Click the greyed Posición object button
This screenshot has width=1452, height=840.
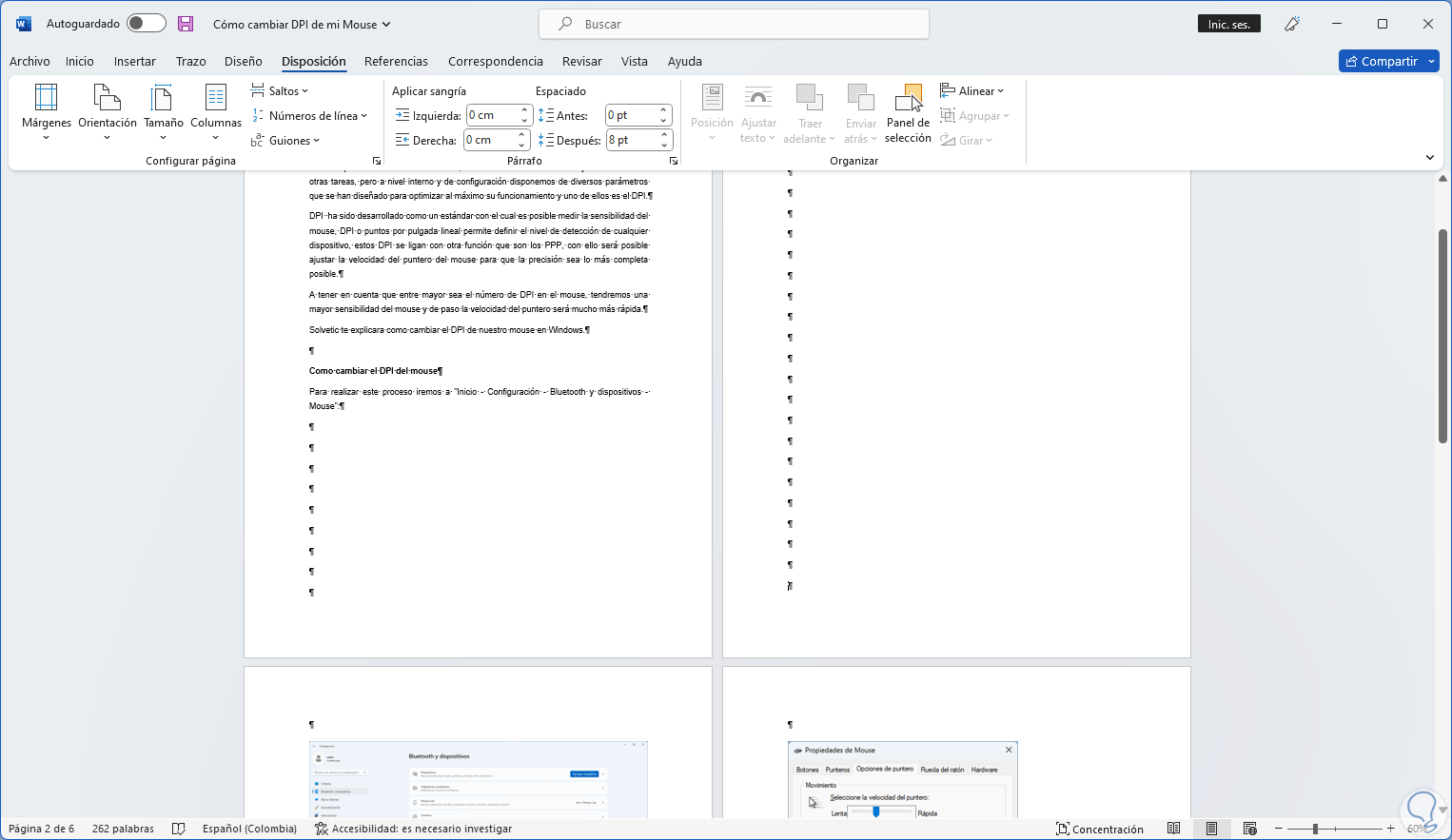pyautogui.click(x=712, y=113)
